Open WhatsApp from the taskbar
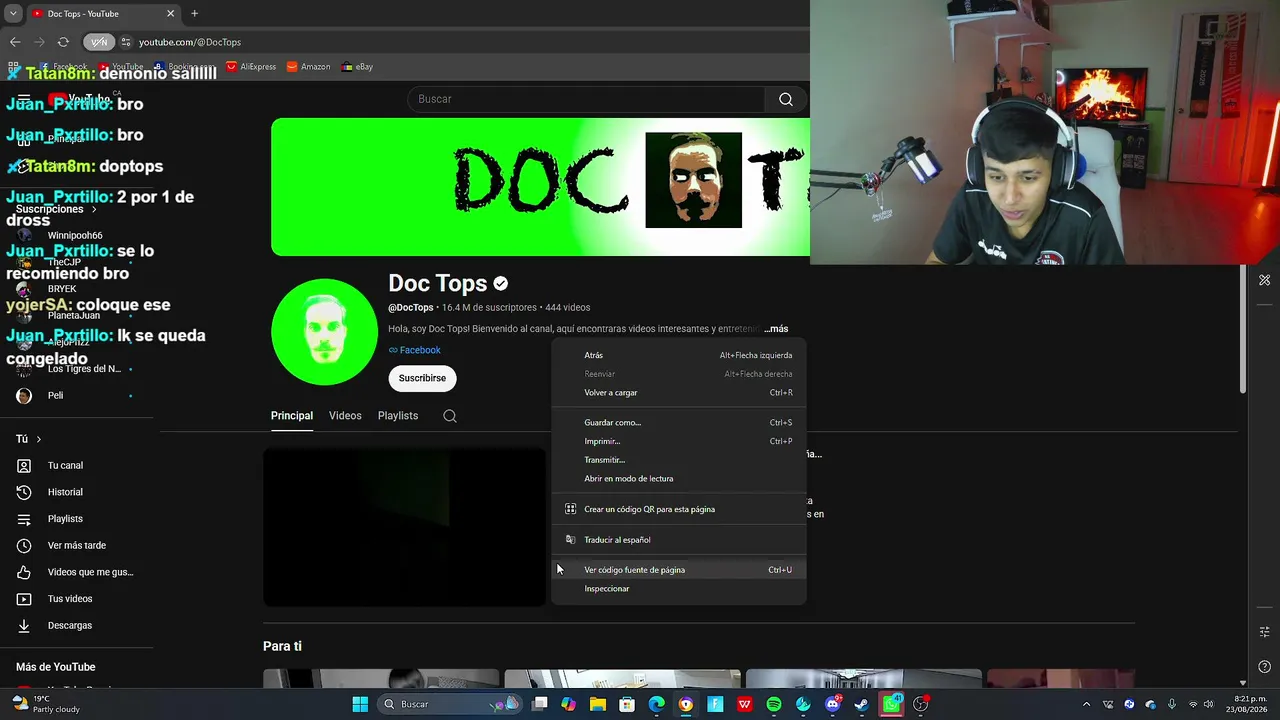Viewport: 1280px width, 720px height. [891, 704]
